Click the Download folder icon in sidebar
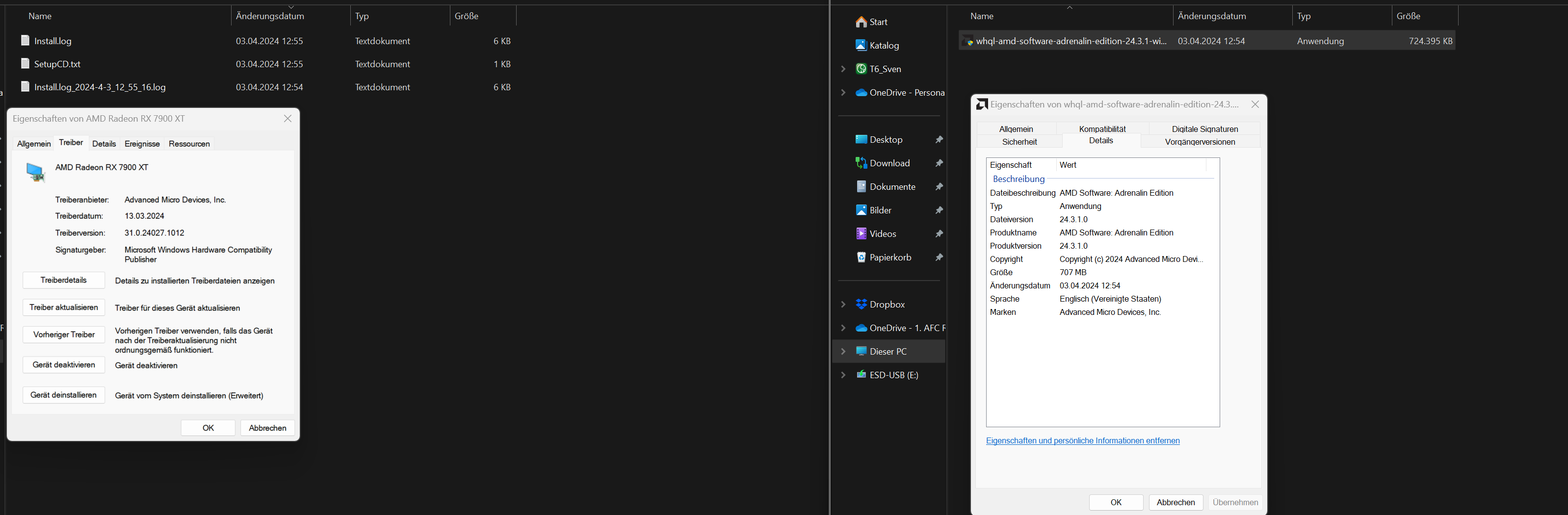Screen dimensions: 1568x515 (861, 163)
